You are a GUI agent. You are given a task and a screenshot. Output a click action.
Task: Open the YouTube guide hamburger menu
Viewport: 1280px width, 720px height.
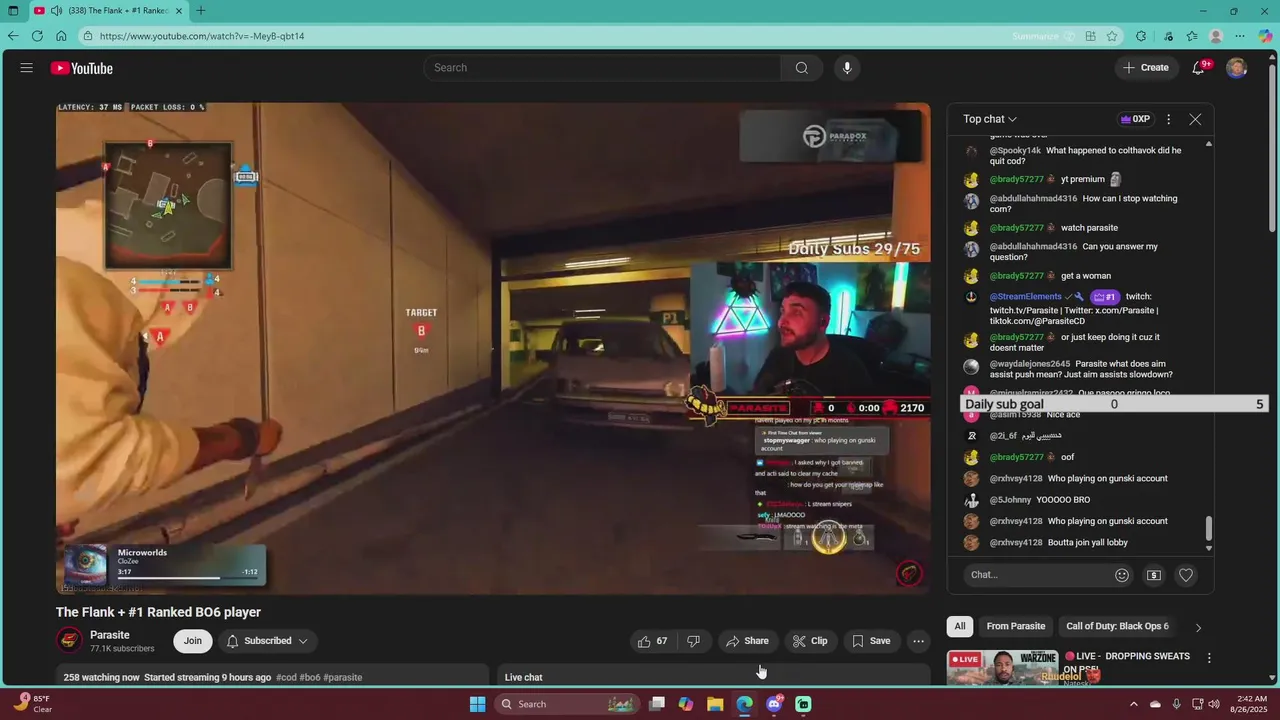(x=27, y=68)
